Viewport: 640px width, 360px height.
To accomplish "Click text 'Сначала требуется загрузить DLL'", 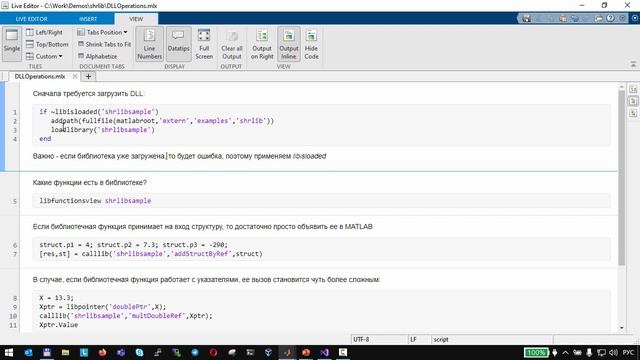I will pyautogui.click(x=88, y=94).
